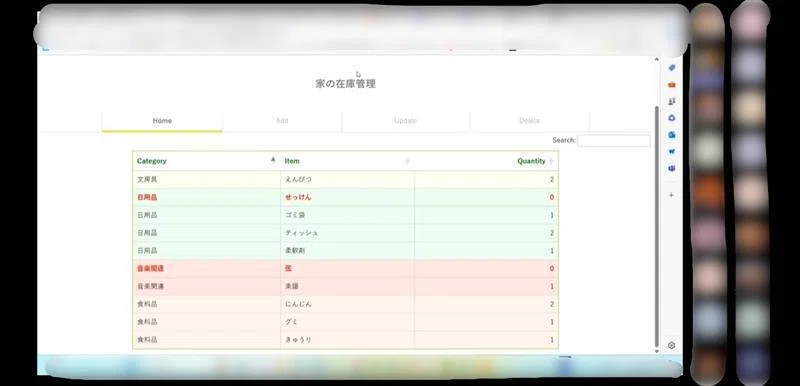This screenshot has height=386, width=800.
Task: Click the 家の在庫管理 page title
Action: click(345, 84)
